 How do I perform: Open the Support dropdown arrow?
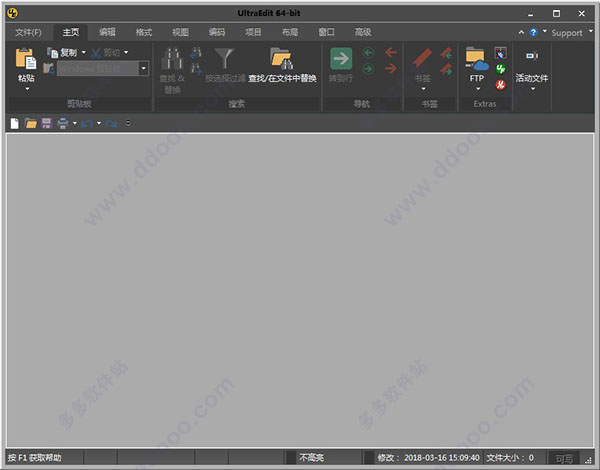coord(590,31)
